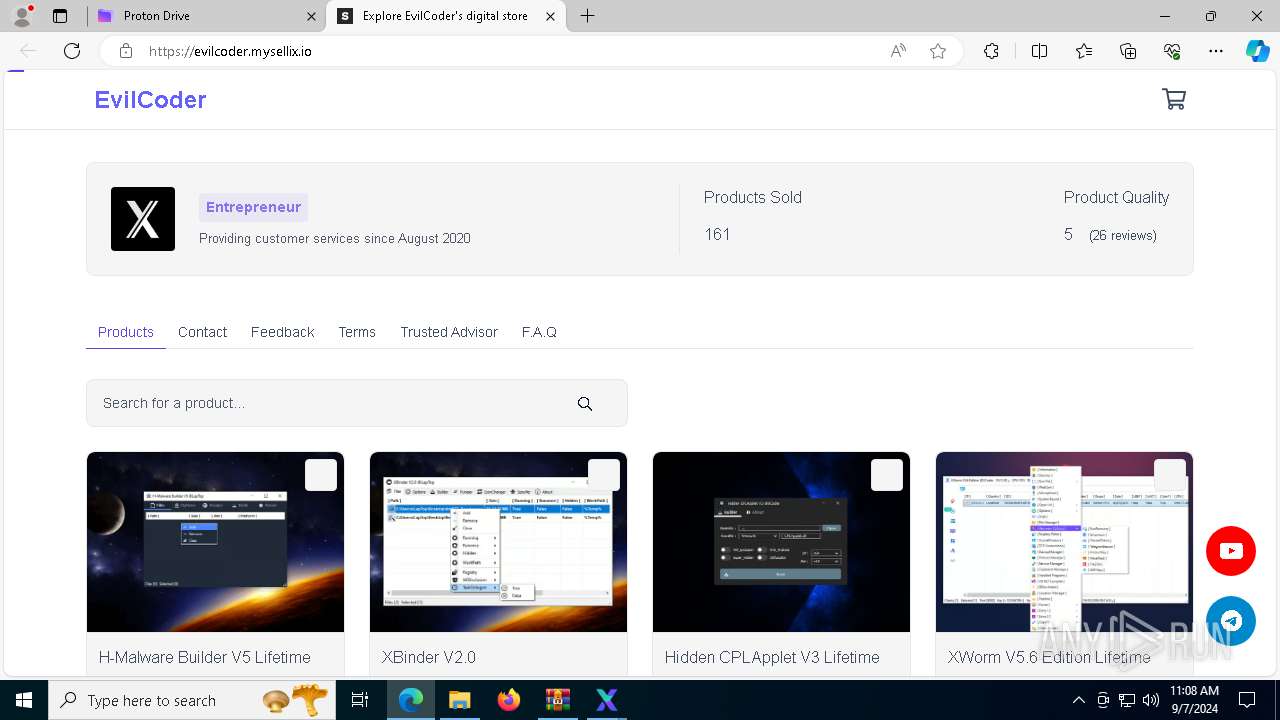Open Collections icon

[x=1128, y=51]
